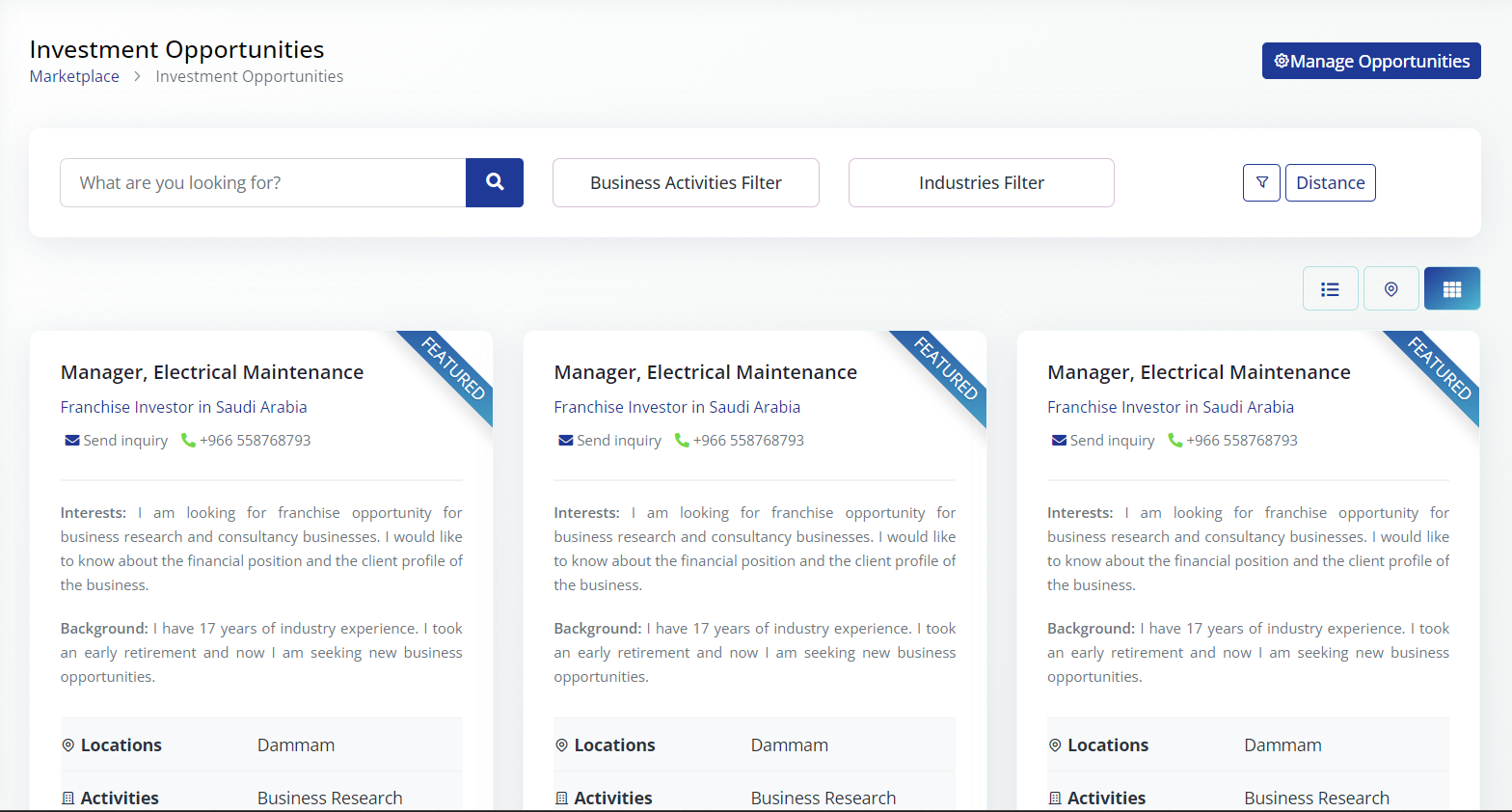Click envelope Send inquiry on second card
The width and height of the screenshot is (1512, 812).
[x=609, y=440]
